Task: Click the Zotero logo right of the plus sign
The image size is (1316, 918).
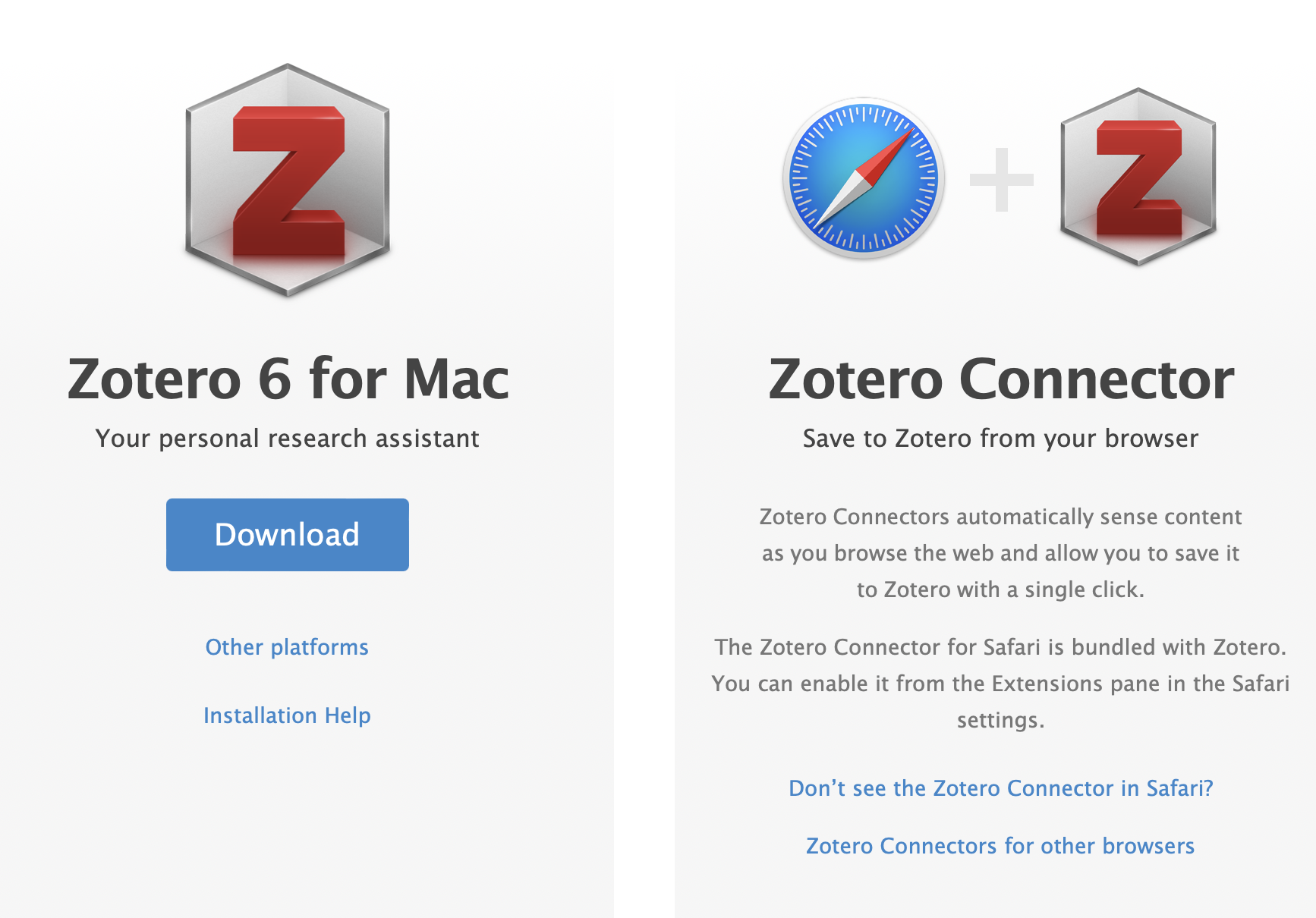Action: (x=1138, y=178)
